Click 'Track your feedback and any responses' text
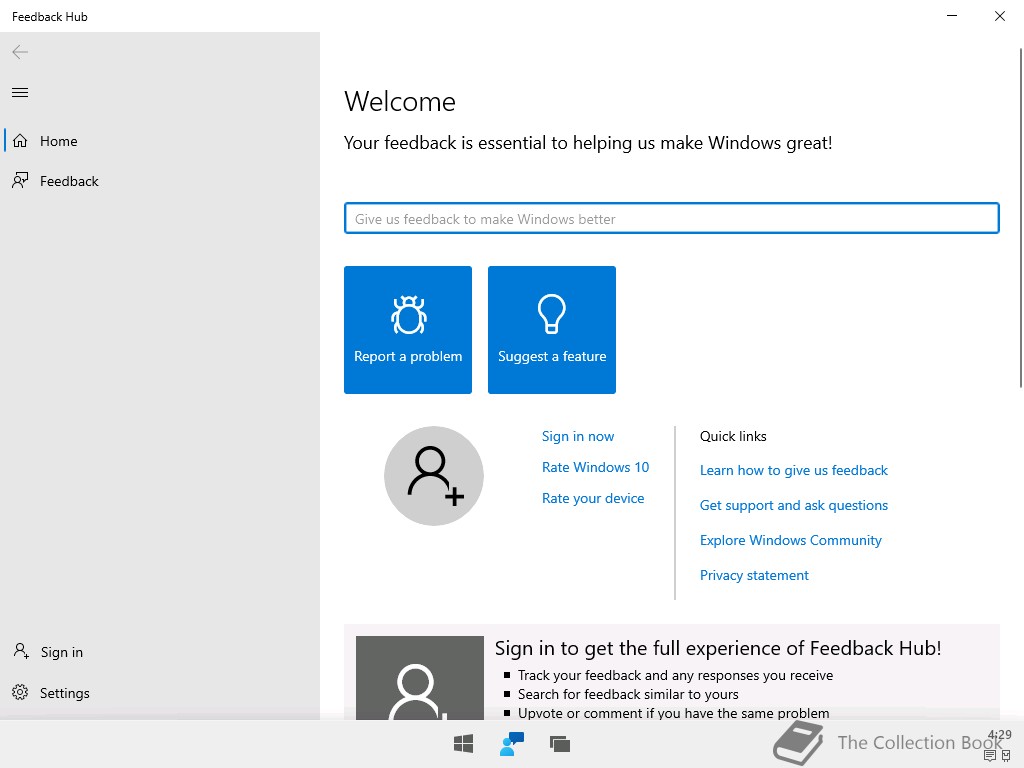The image size is (1024, 768). point(675,675)
